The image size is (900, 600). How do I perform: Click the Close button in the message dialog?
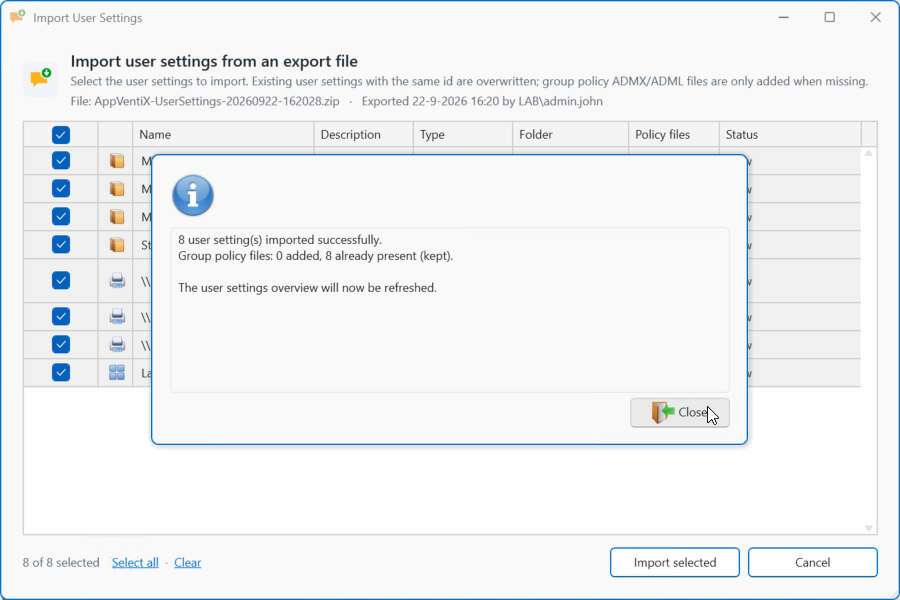tap(680, 413)
